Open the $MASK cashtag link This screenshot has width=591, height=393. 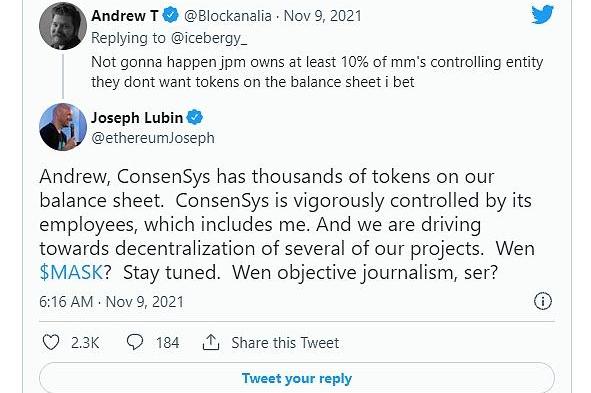[71, 272]
